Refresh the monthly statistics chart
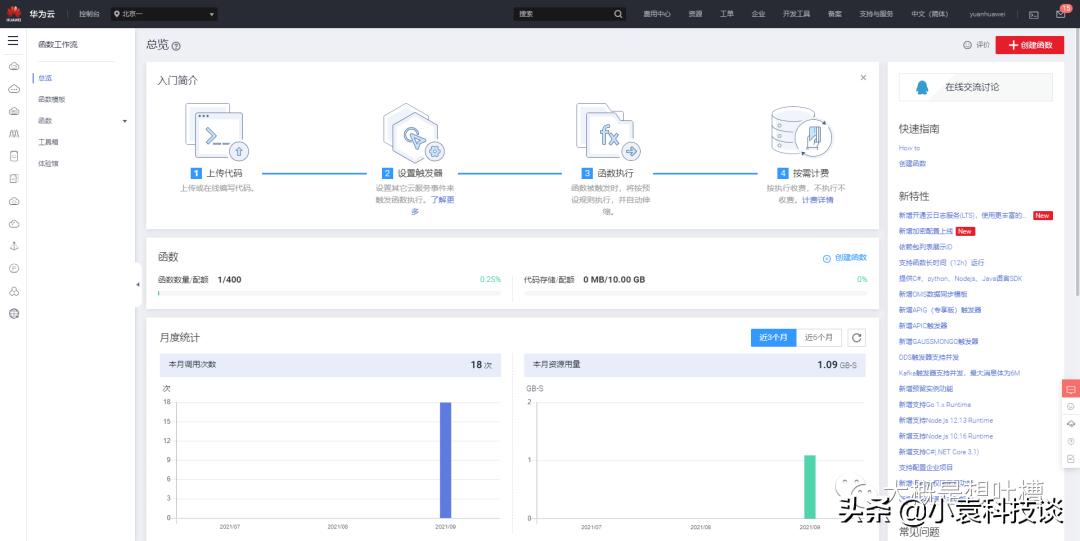1080x541 pixels. 856,338
